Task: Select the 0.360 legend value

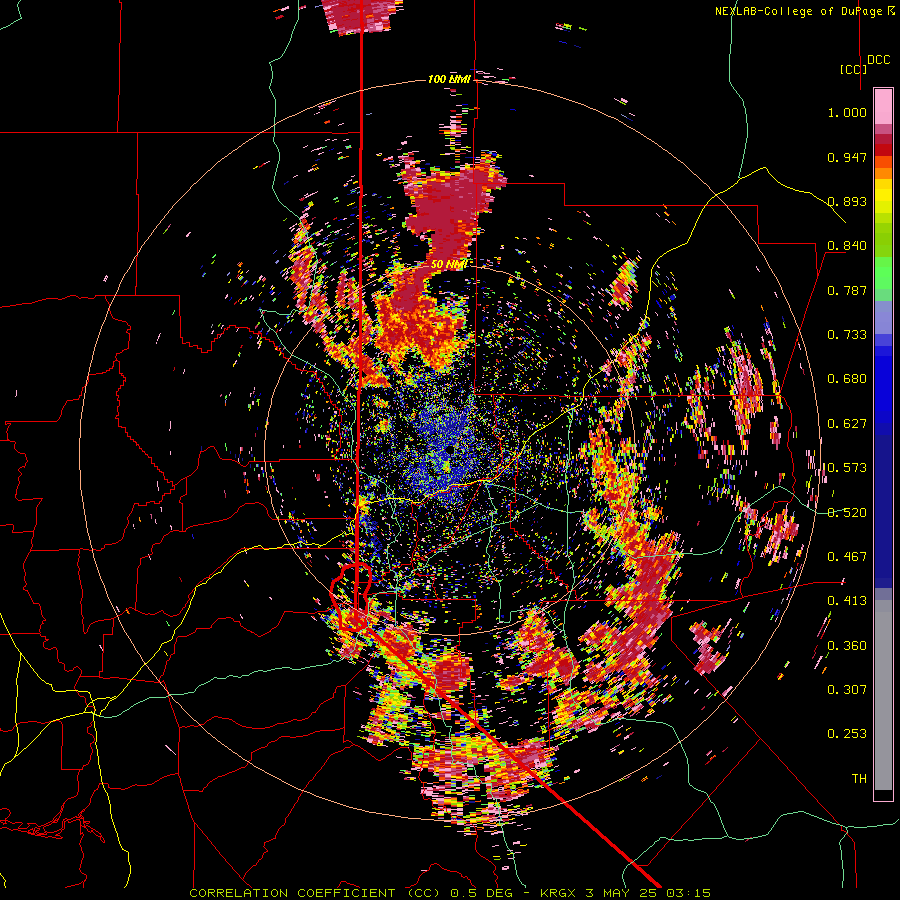Action: coord(847,646)
